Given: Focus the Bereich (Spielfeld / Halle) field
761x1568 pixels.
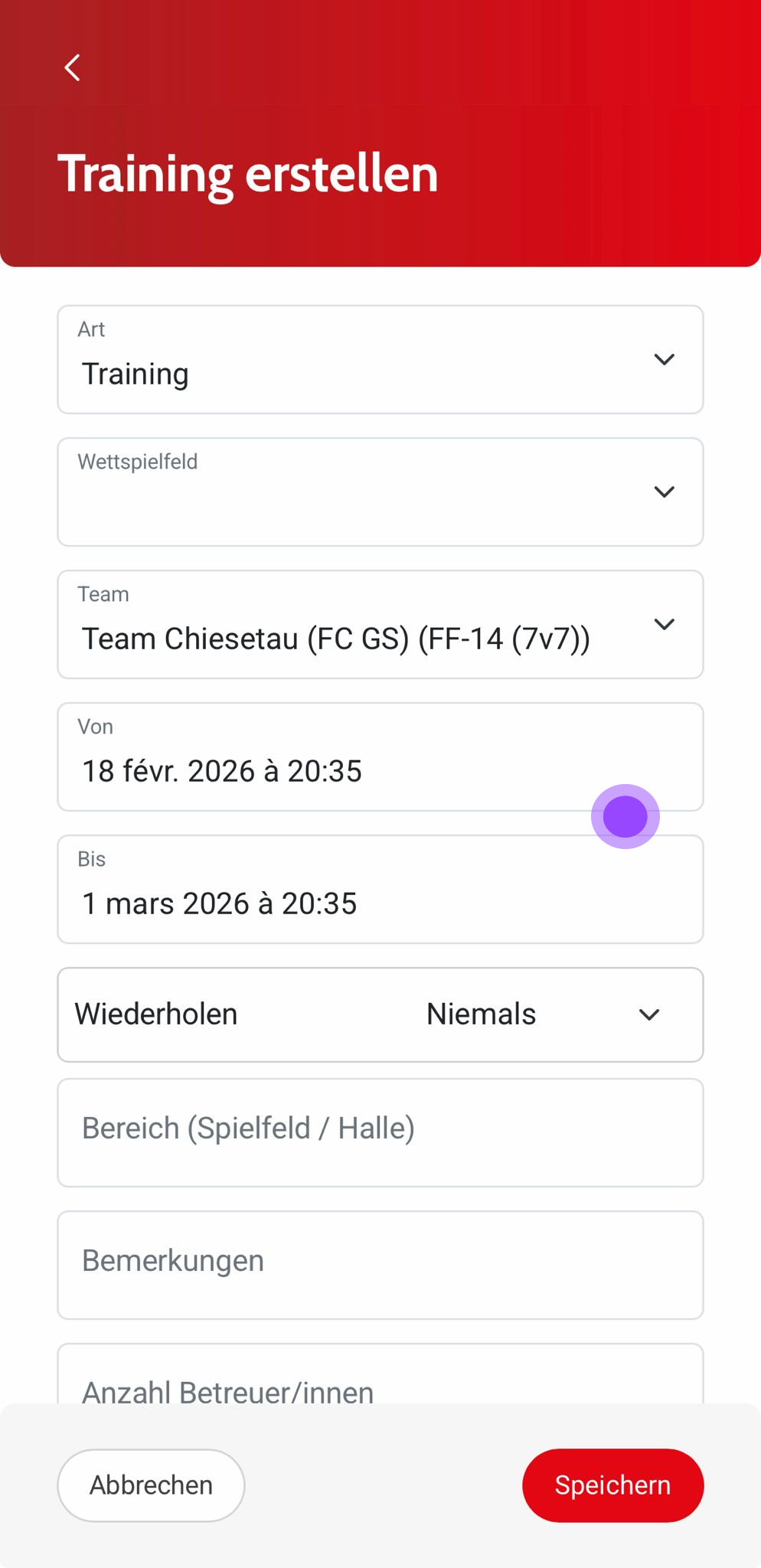Looking at the screenshot, I should coord(380,1132).
